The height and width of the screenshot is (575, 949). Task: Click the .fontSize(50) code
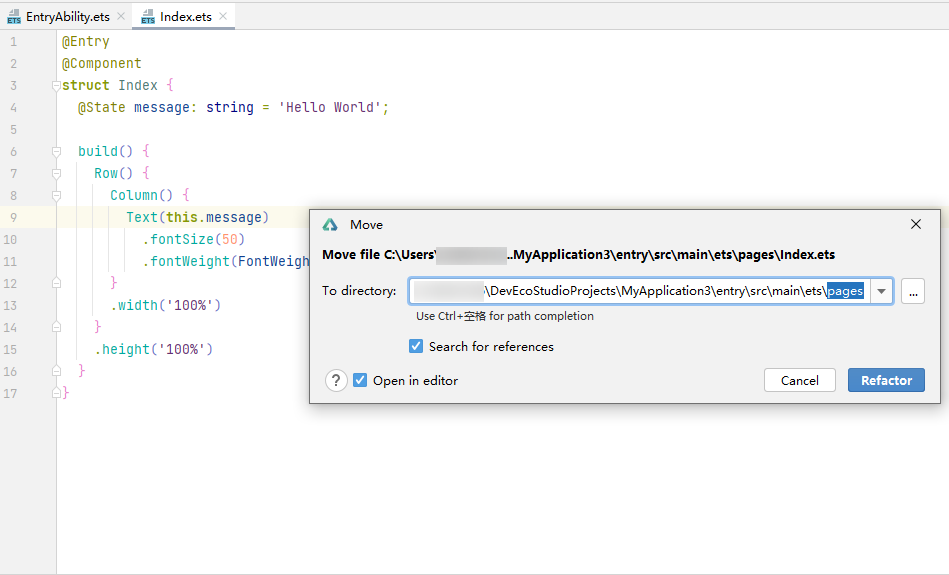[x=194, y=239]
